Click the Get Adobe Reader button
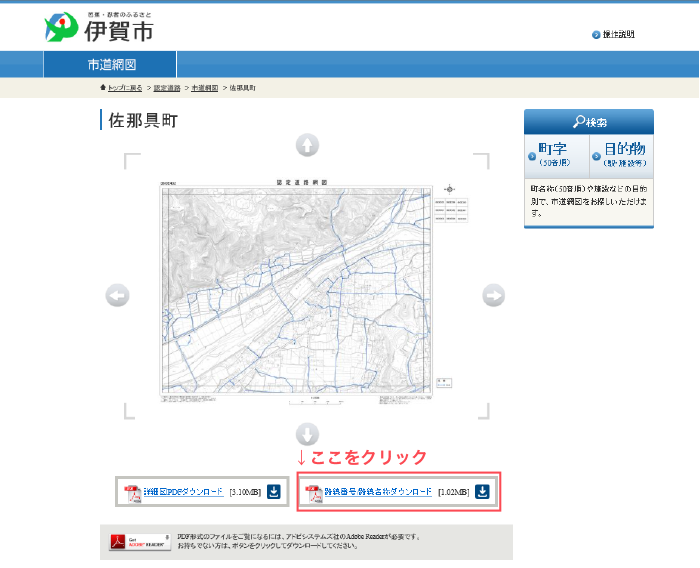 click(140, 542)
